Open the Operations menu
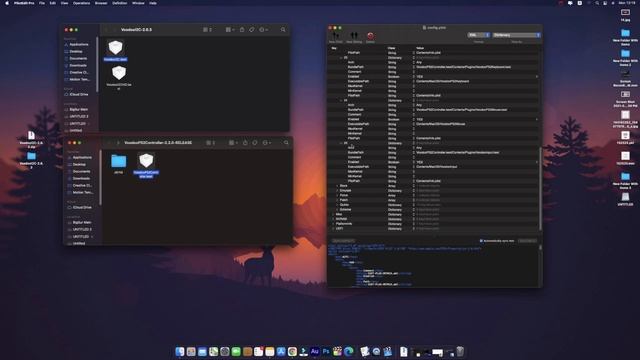The width and height of the screenshot is (640, 360). point(81,3)
